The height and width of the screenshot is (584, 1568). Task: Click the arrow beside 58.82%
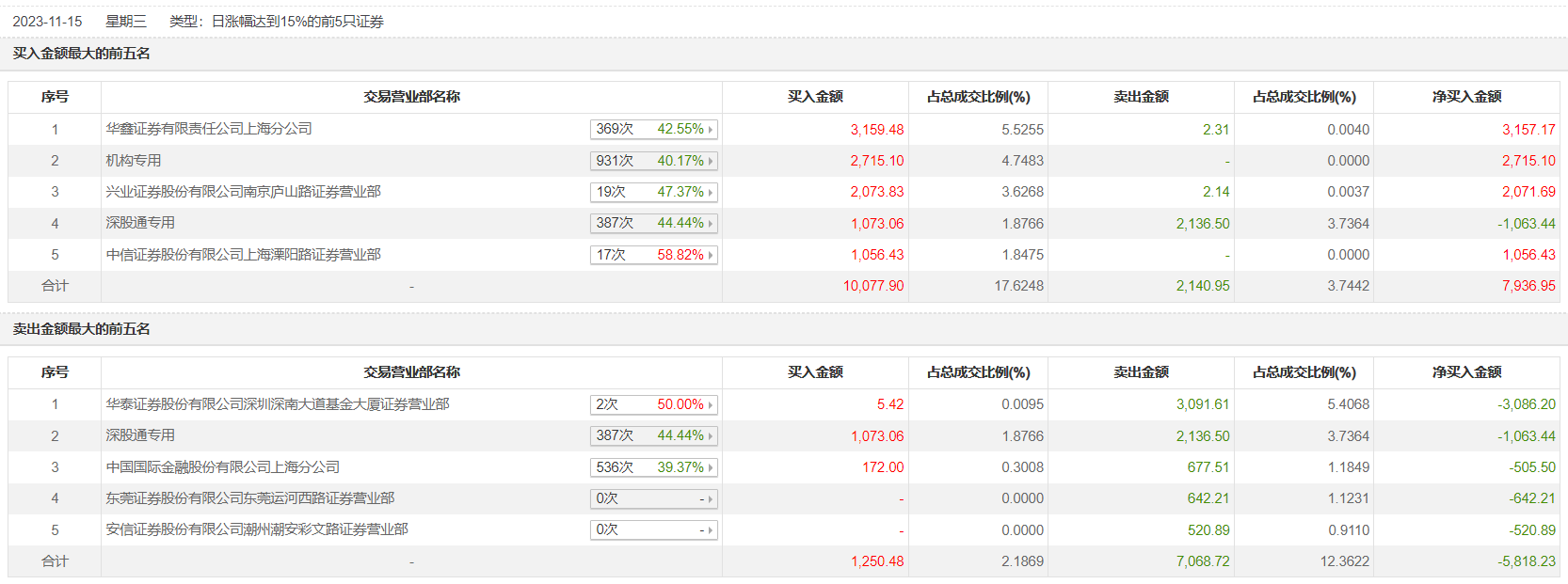(x=711, y=255)
